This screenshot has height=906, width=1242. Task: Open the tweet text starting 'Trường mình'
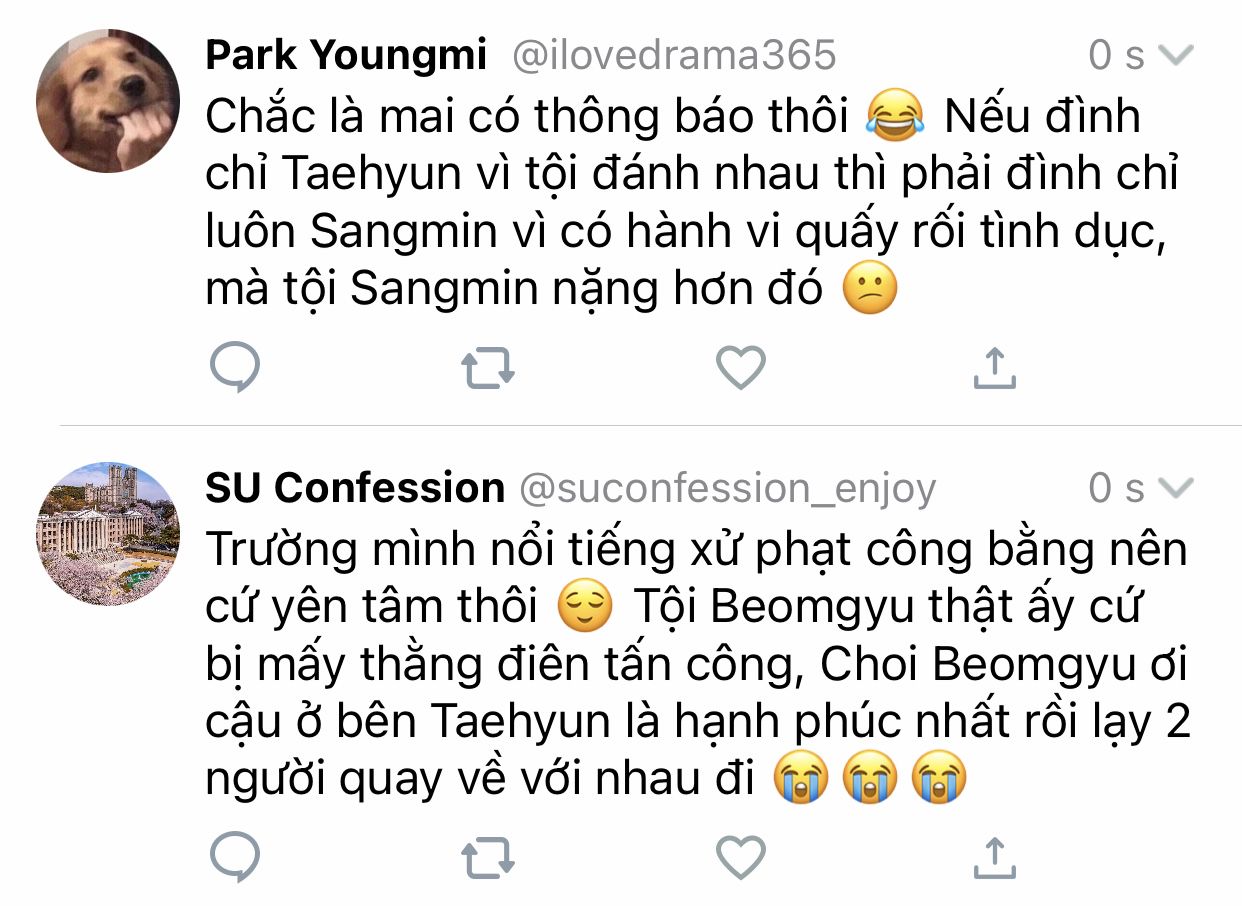pyautogui.click(x=696, y=664)
